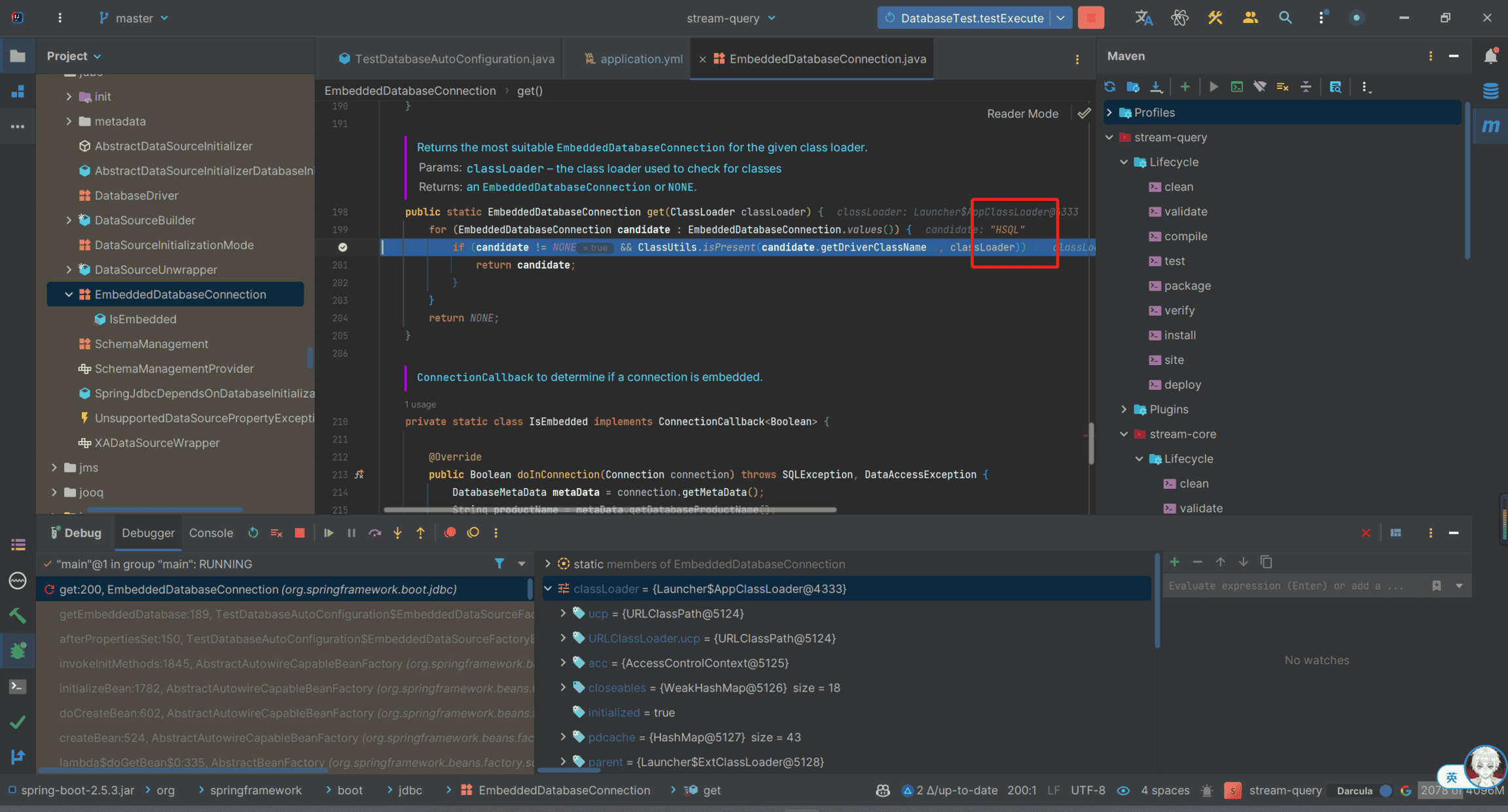Open the application.yml editor tab
Viewport: 1508px width, 812px height.
tap(641, 59)
